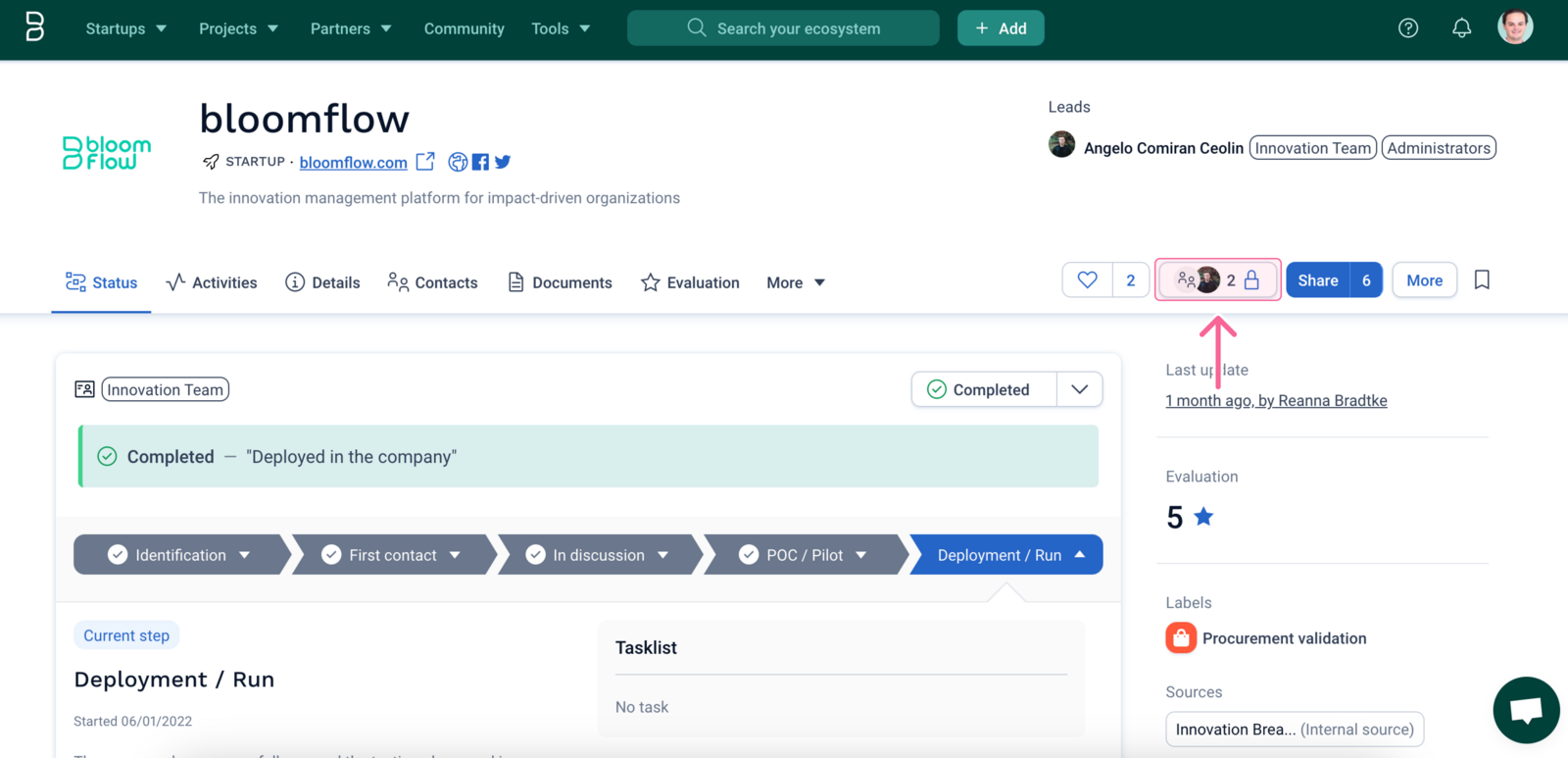Click the share count 6
The height and width of the screenshot is (758, 1568).
[x=1366, y=280]
